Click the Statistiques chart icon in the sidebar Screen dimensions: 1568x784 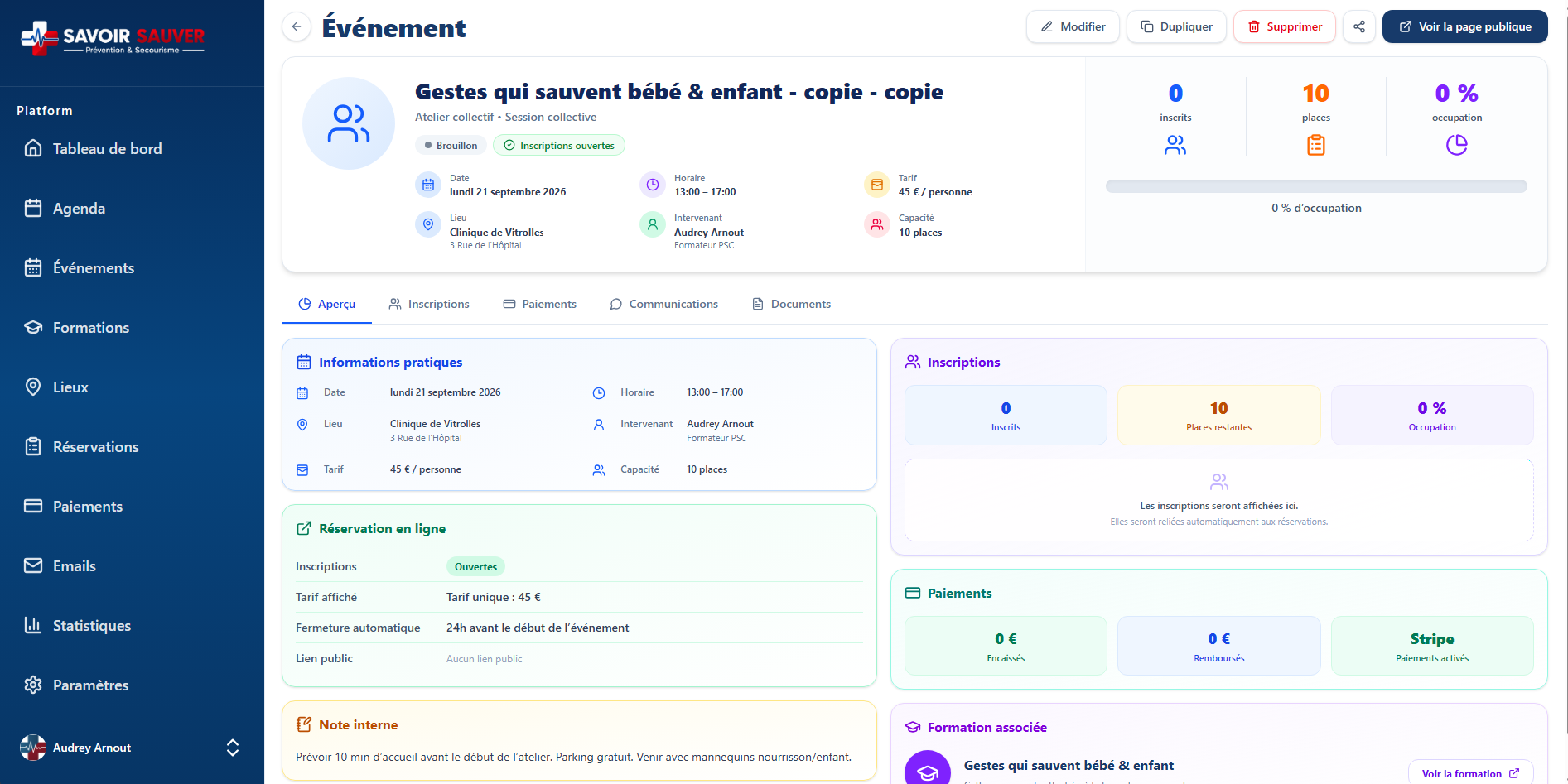tap(33, 625)
